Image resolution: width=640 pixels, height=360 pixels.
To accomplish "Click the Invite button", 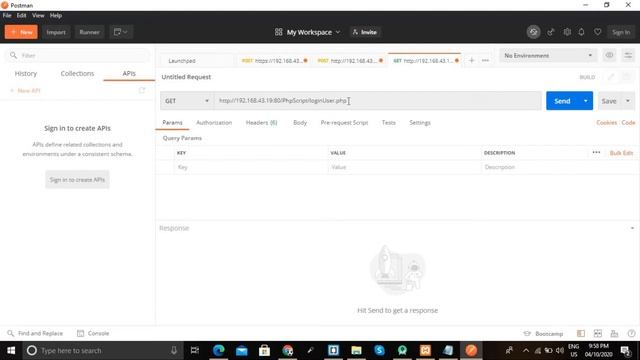I will [365, 32].
